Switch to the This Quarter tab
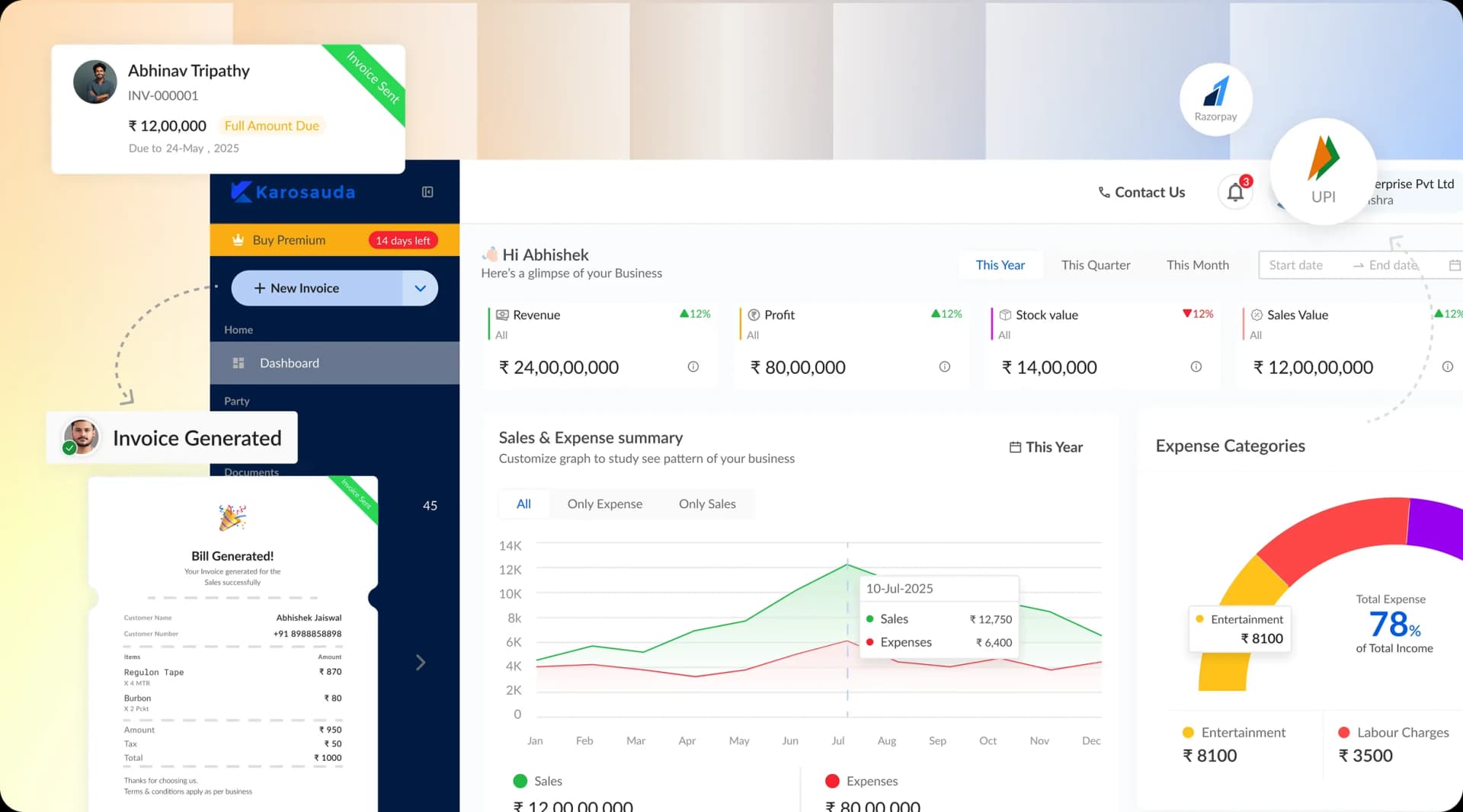This screenshot has width=1463, height=812. [1096, 264]
